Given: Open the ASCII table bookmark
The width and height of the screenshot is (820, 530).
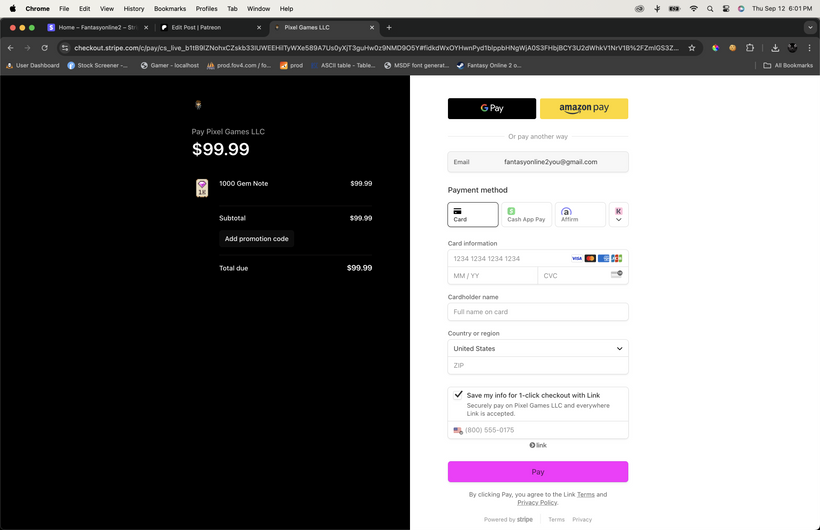Looking at the screenshot, I should coord(343,65).
